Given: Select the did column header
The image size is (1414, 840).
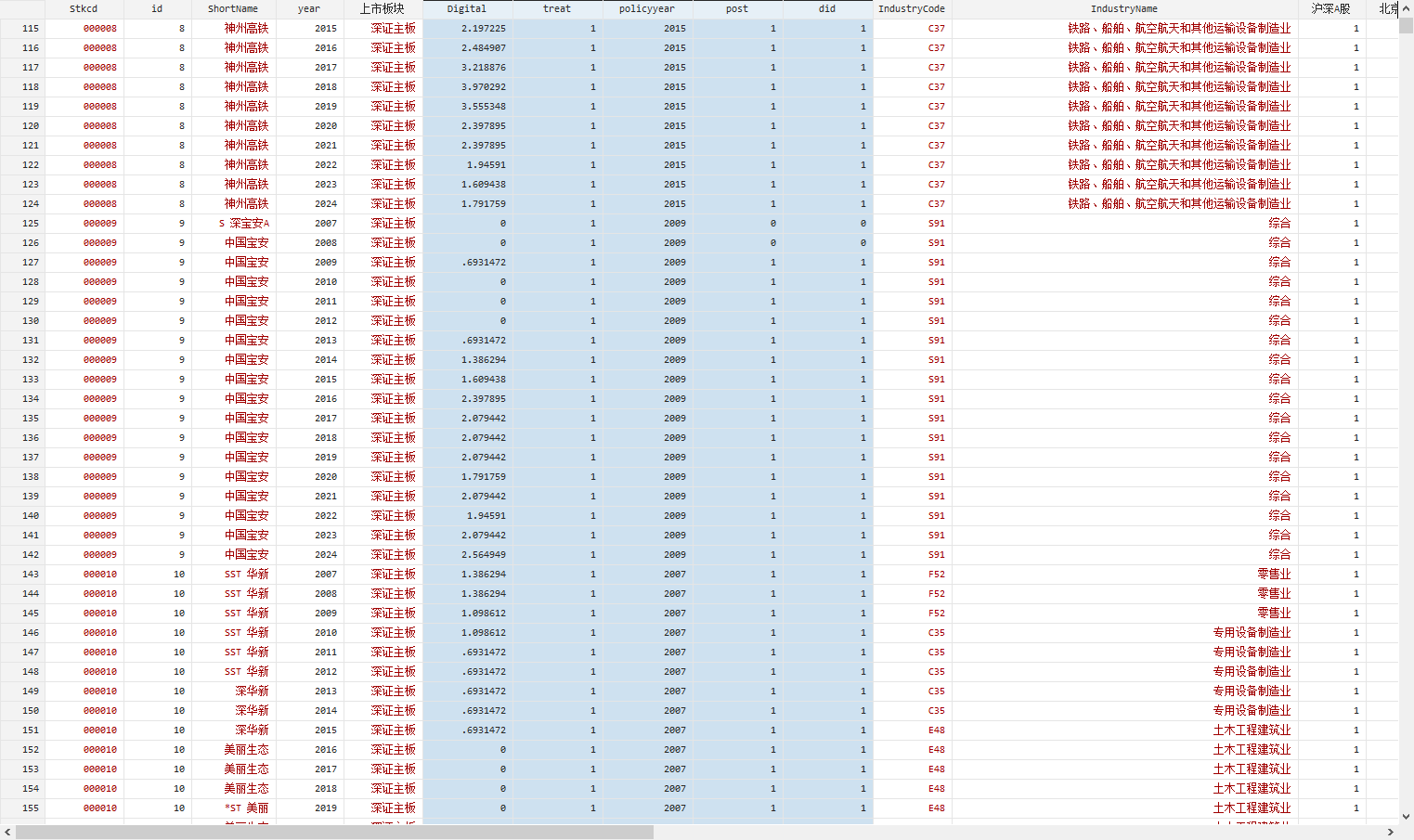Looking at the screenshot, I should pos(827,8).
